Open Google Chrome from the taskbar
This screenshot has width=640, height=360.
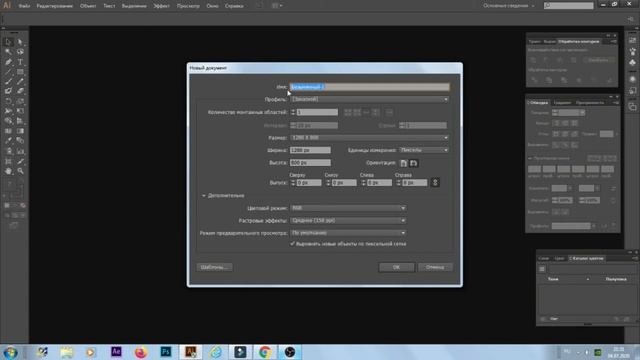[x=265, y=352]
